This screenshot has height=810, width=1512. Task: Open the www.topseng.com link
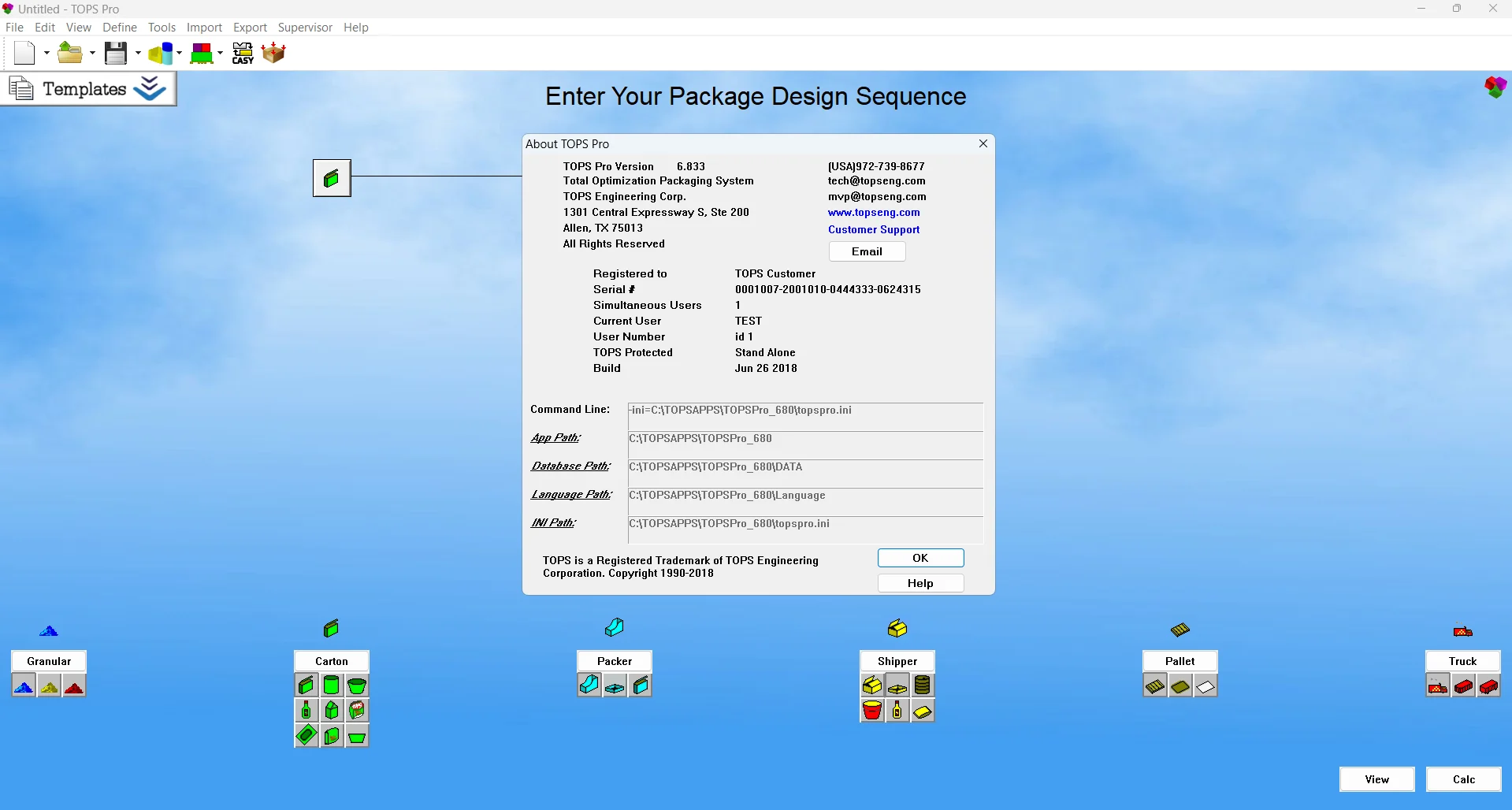874,212
